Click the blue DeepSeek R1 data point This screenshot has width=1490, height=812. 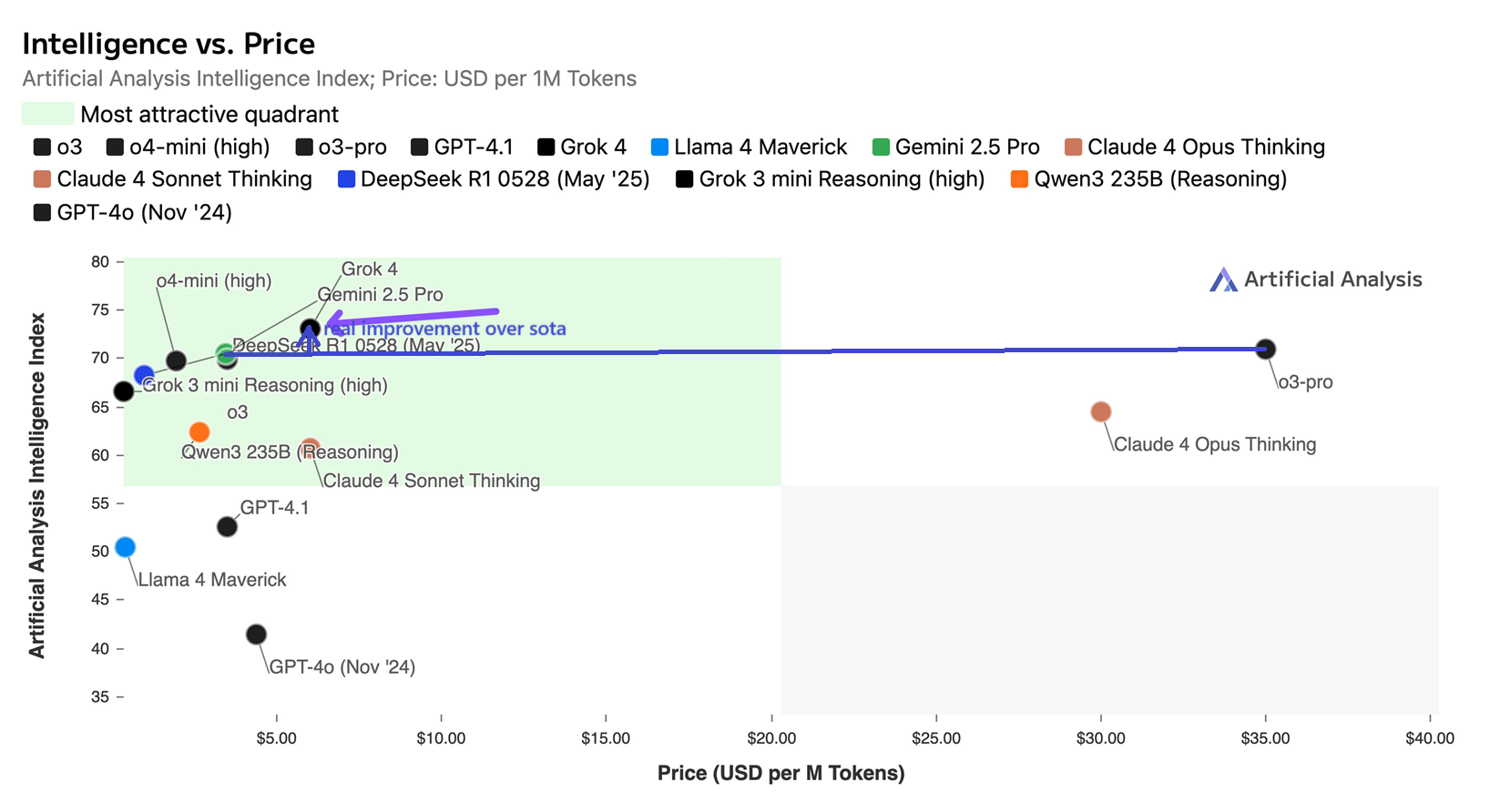point(144,375)
